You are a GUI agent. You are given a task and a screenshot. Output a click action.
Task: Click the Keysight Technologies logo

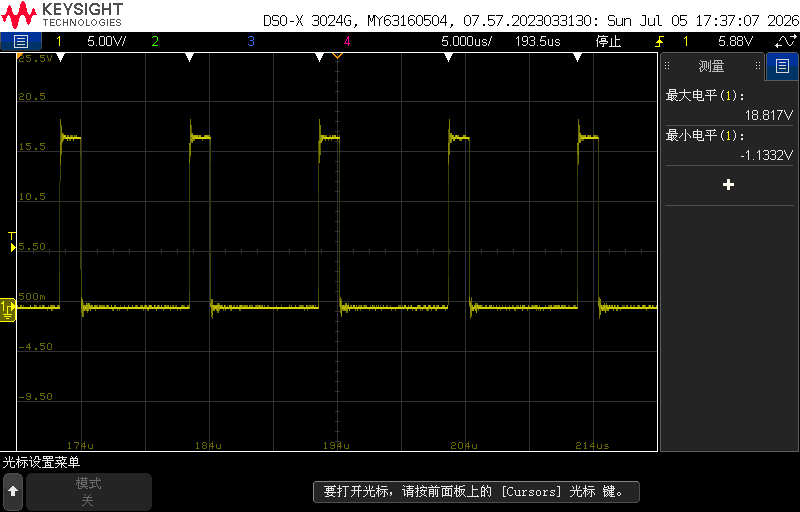click(62, 15)
